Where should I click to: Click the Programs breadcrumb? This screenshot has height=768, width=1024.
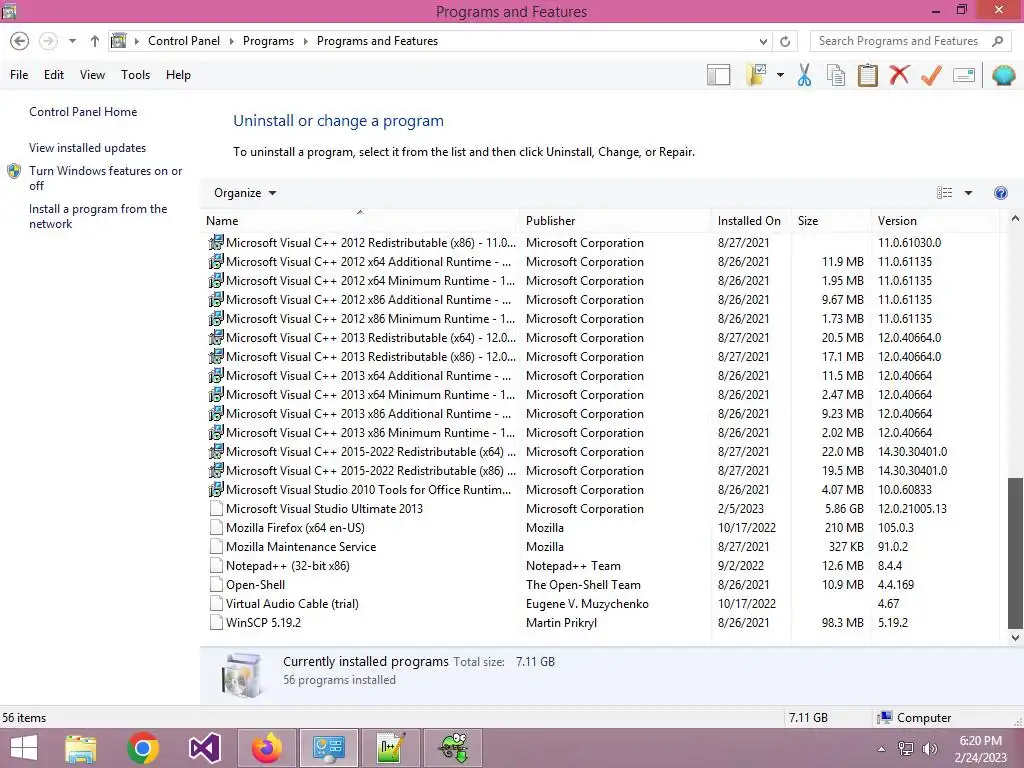(x=268, y=41)
